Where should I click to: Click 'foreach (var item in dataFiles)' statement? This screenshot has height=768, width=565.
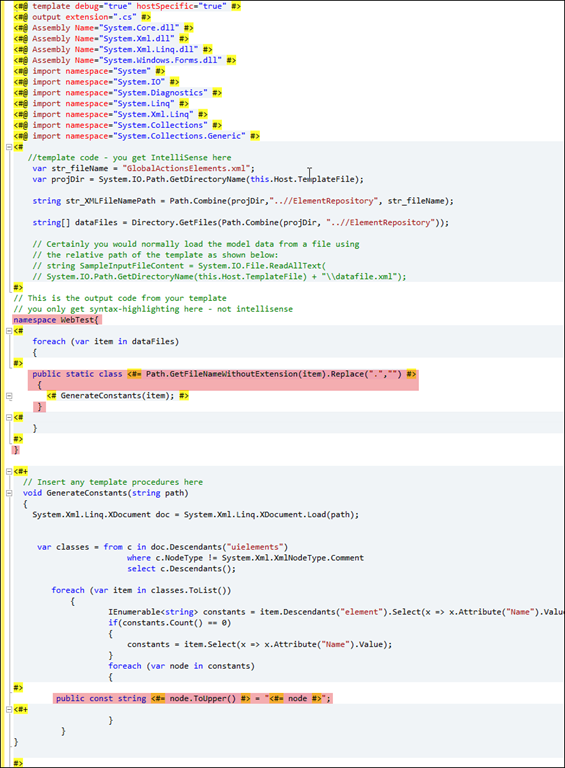click(106, 341)
